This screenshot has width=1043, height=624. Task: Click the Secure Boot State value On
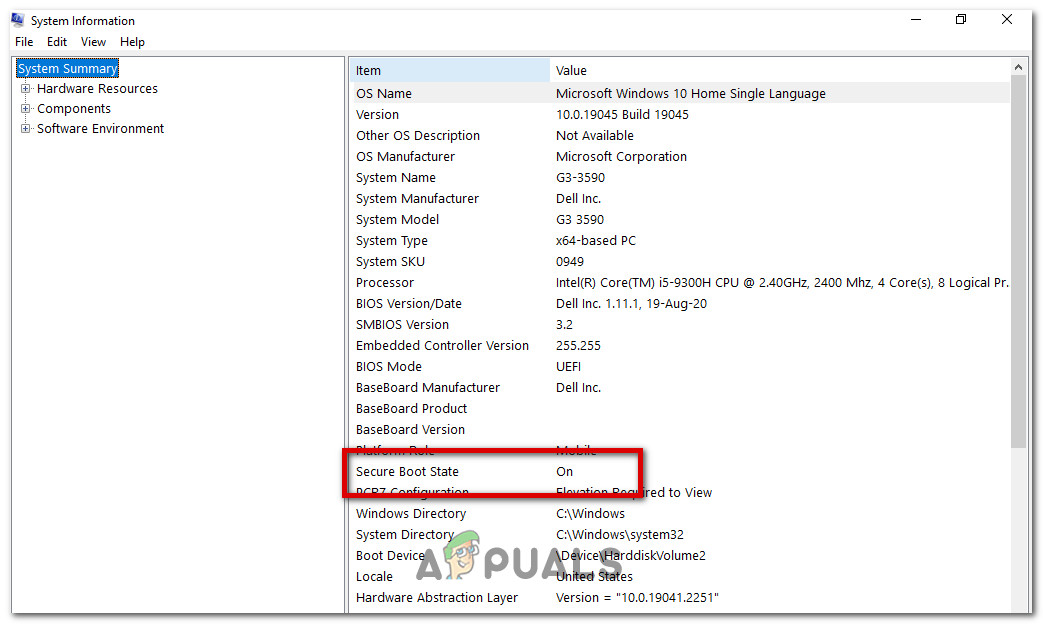[x=564, y=472]
